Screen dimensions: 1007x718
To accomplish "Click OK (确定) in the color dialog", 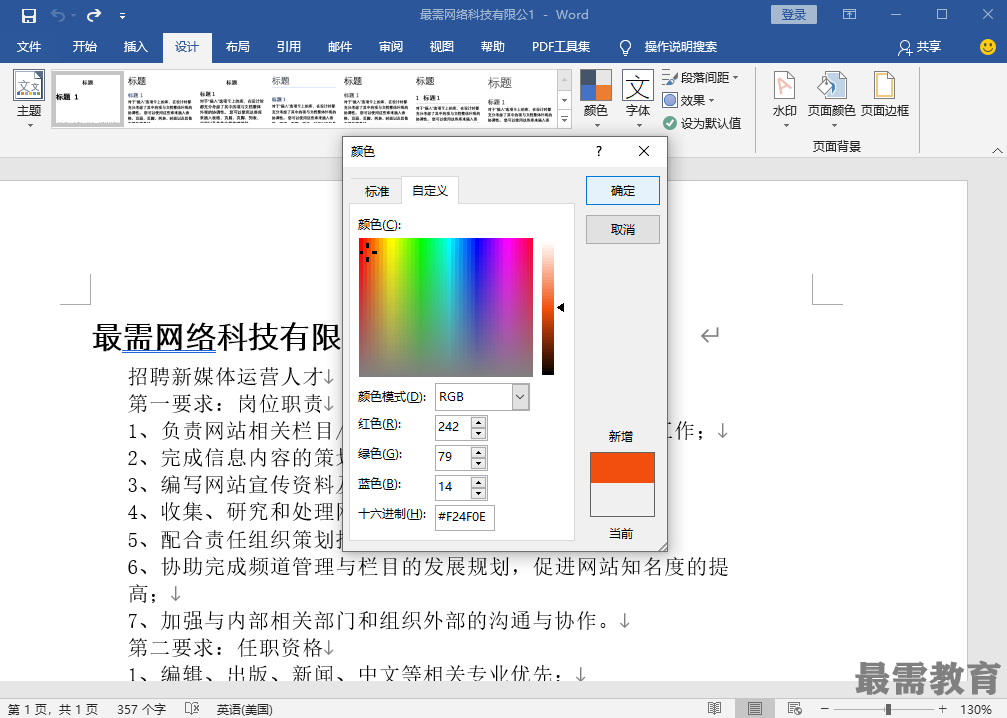I will [x=622, y=191].
